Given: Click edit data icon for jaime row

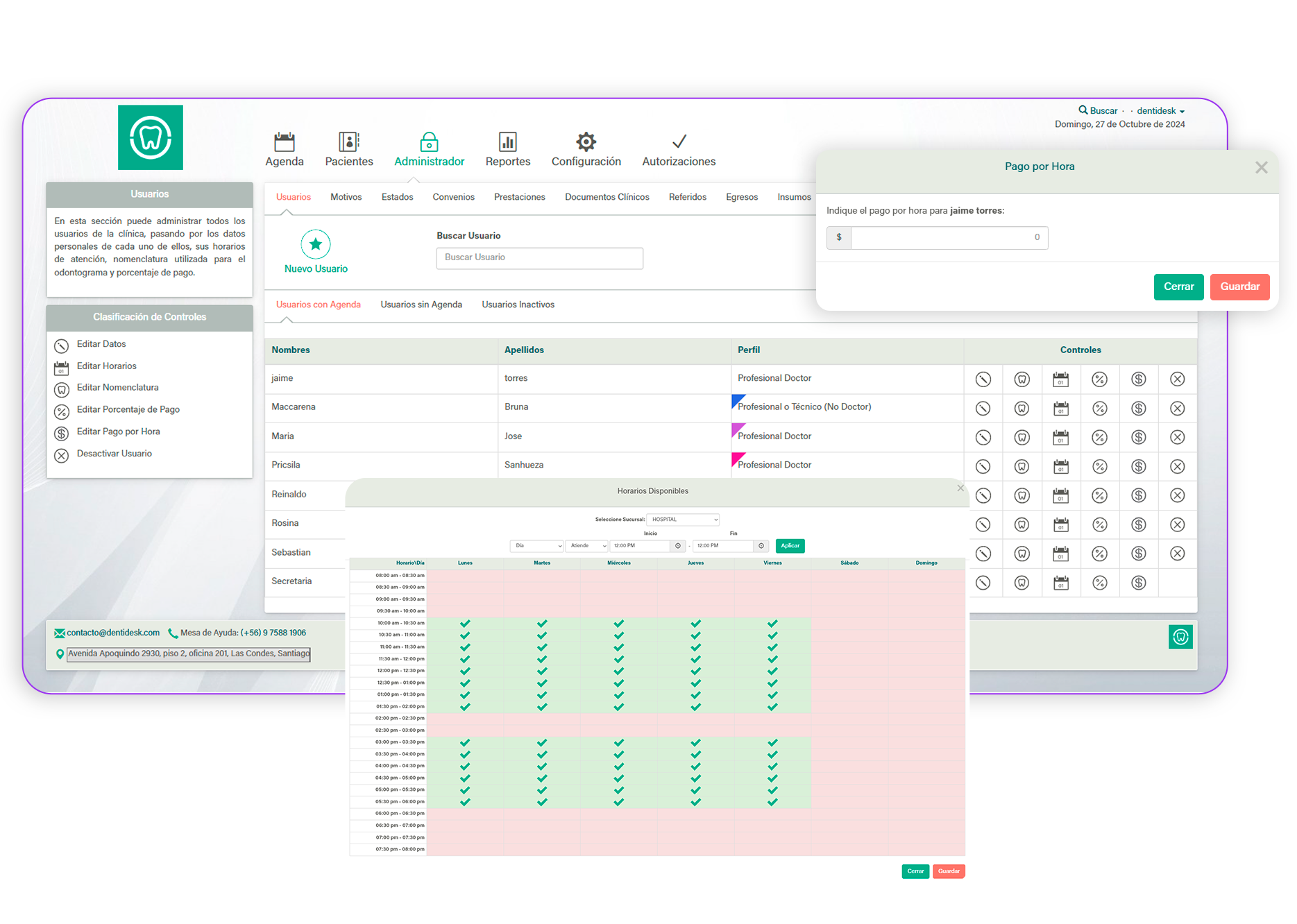Looking at the screenshot, I should click(x=983, y=379).
